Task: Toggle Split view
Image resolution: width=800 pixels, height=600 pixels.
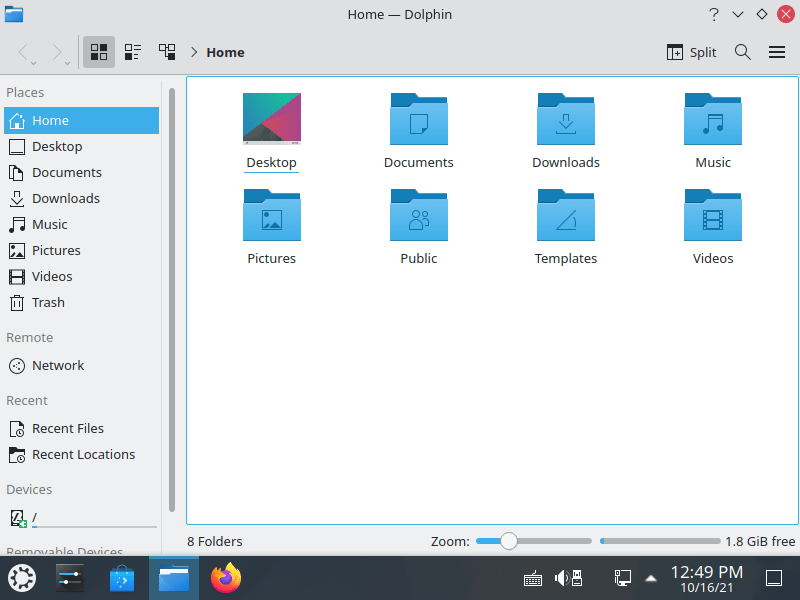Action: (x=691, y=52)
